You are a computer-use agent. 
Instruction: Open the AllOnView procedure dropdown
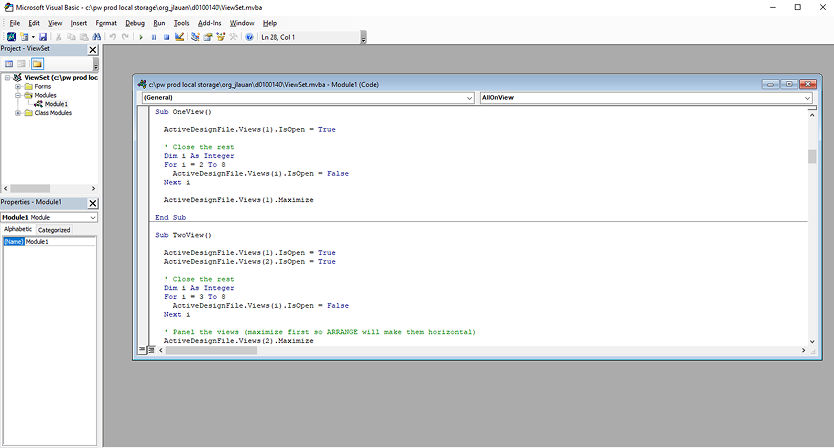pyautogui.click(x=808, y=98)
